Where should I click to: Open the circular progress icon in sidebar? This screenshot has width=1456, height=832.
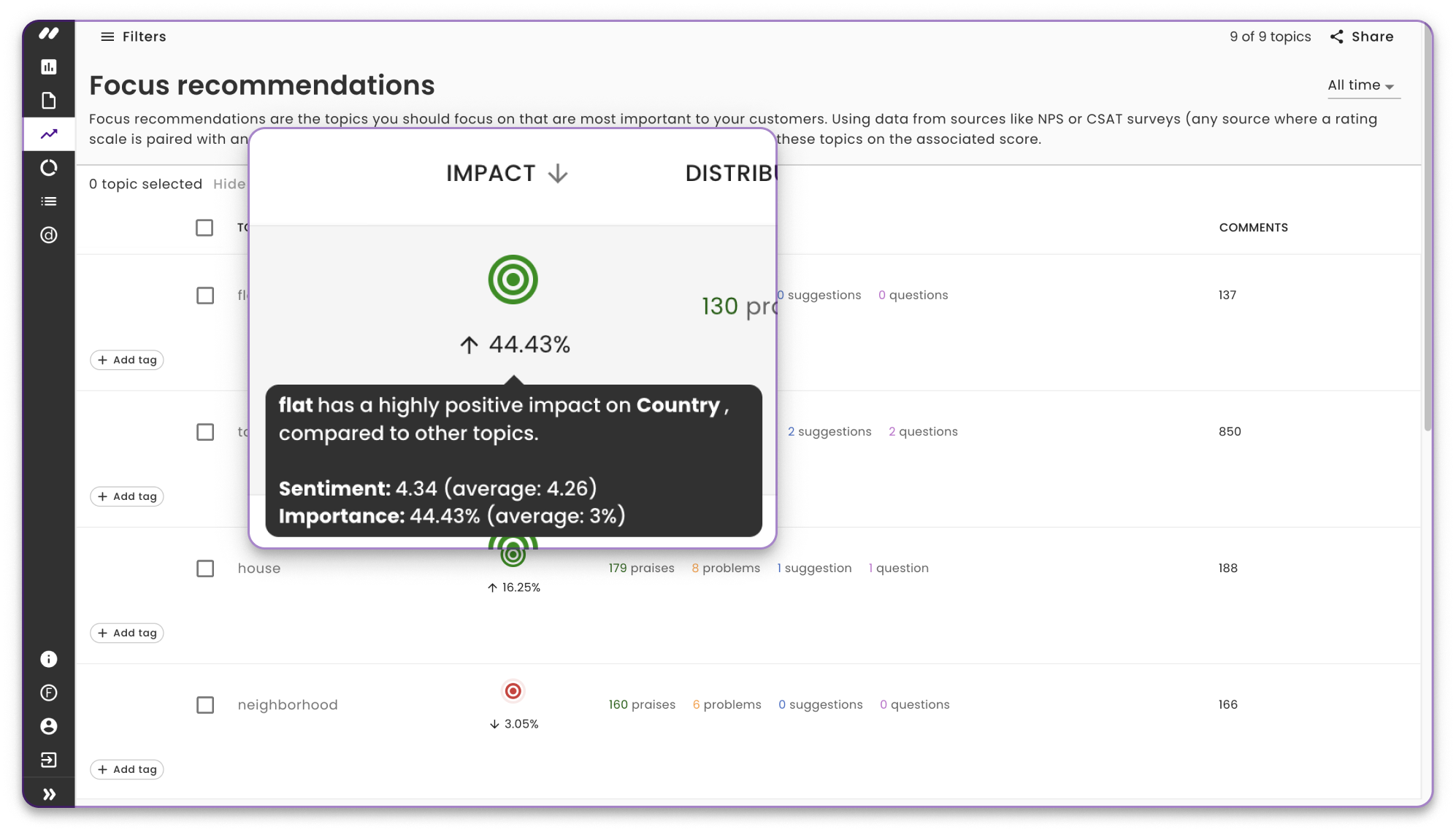click(49, 168)
